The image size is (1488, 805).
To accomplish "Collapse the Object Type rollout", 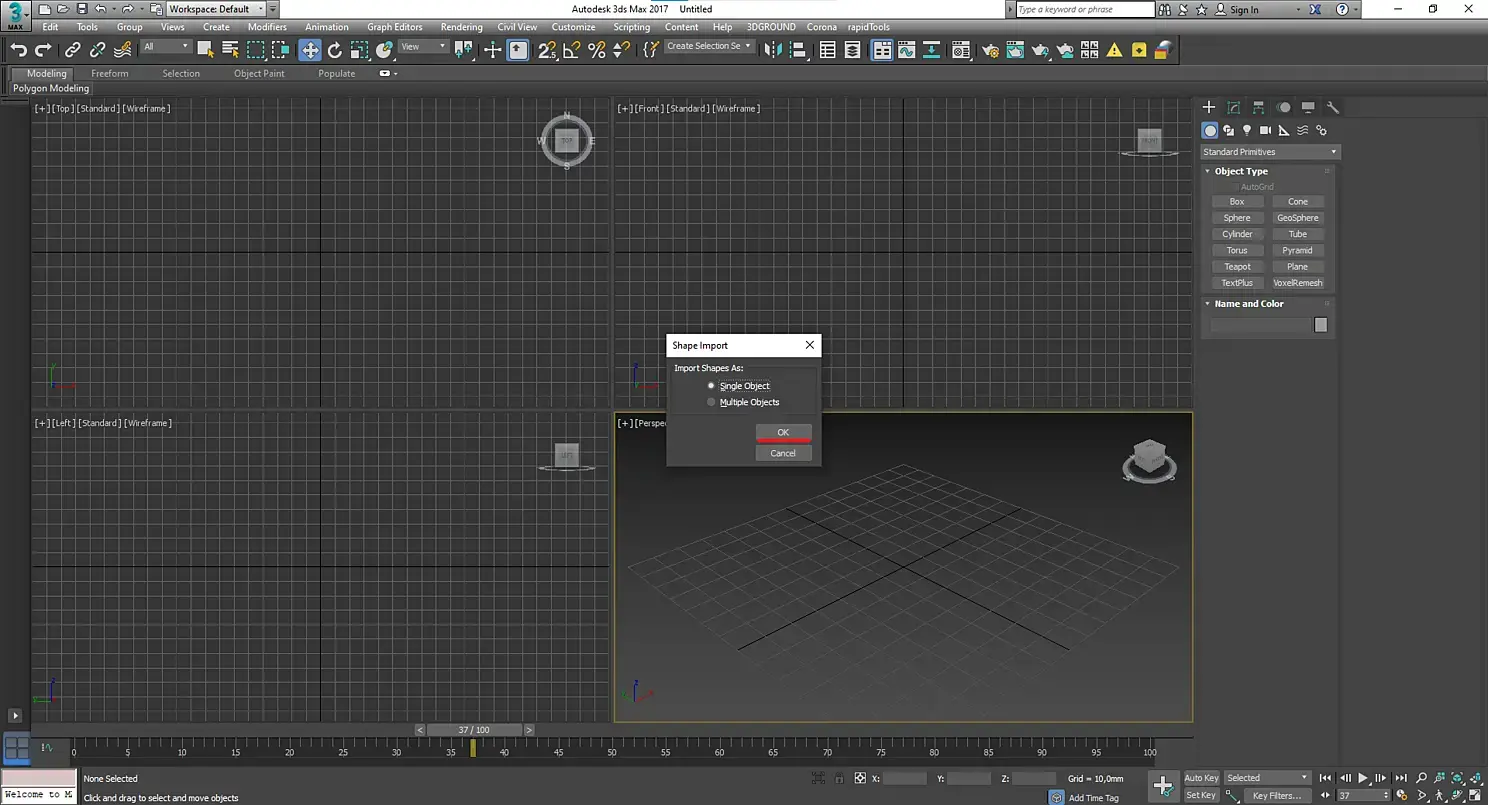I will pos(1241,171).
